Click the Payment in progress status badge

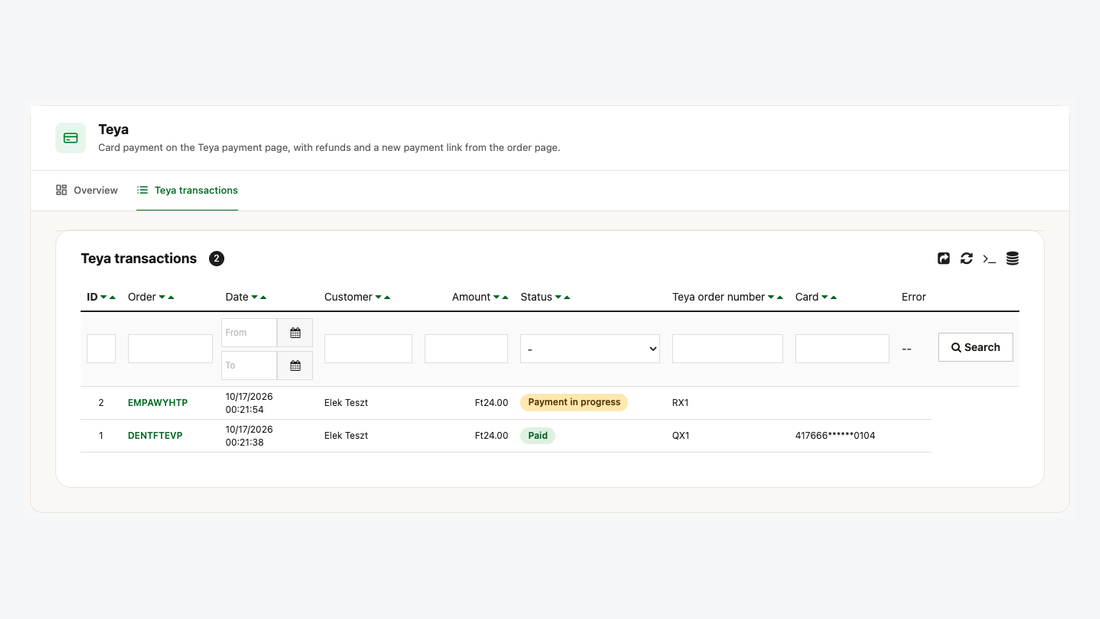click(x=574, y=402)
